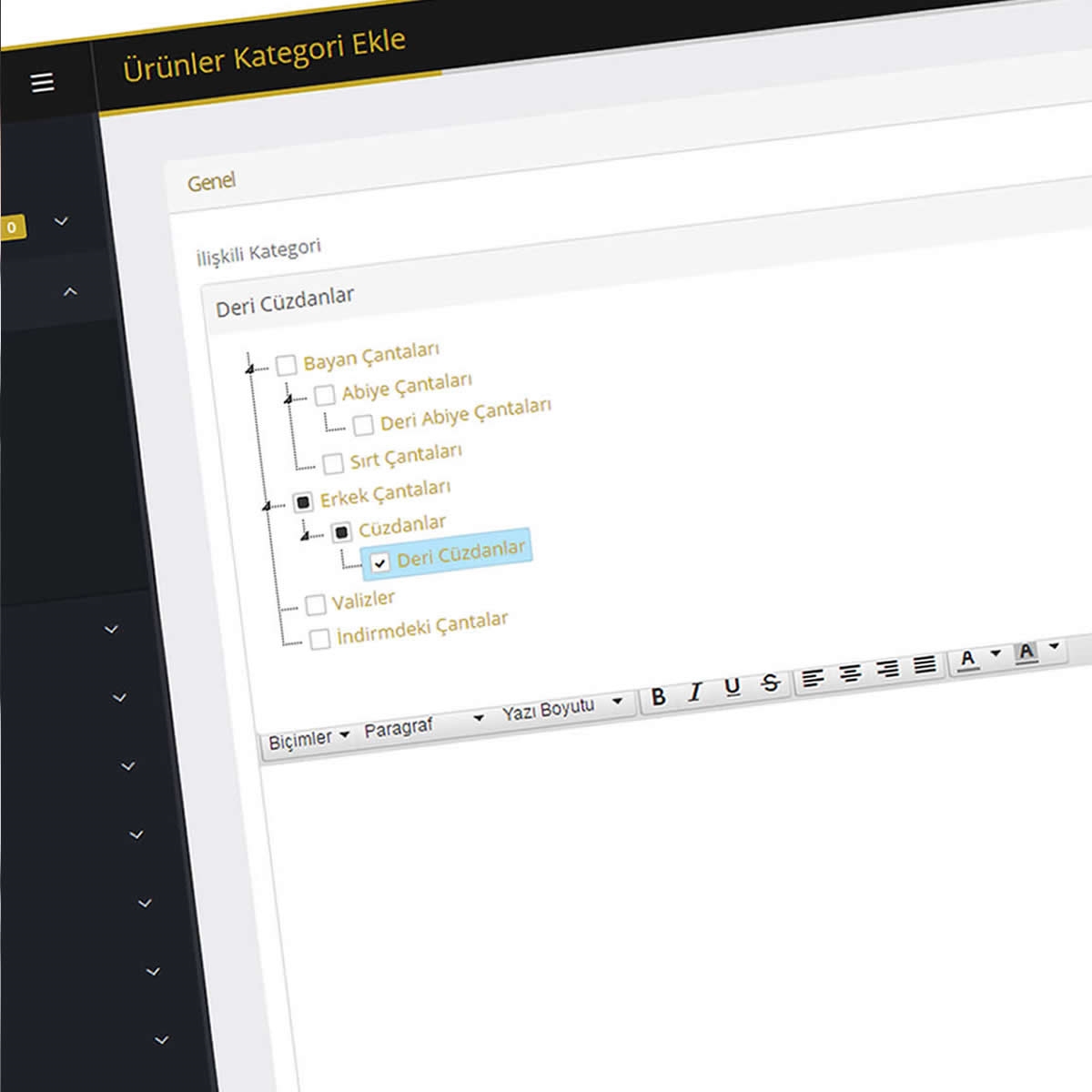Click the hamburger menu icon
The image size is (1092, 1092).
click(x=43, y=83)
